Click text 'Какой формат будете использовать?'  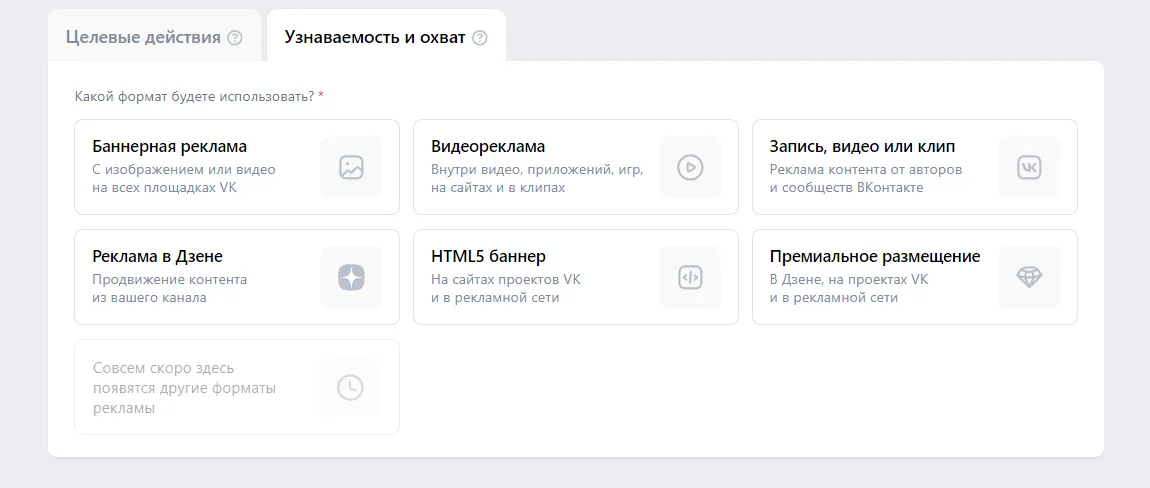point(194,96)
